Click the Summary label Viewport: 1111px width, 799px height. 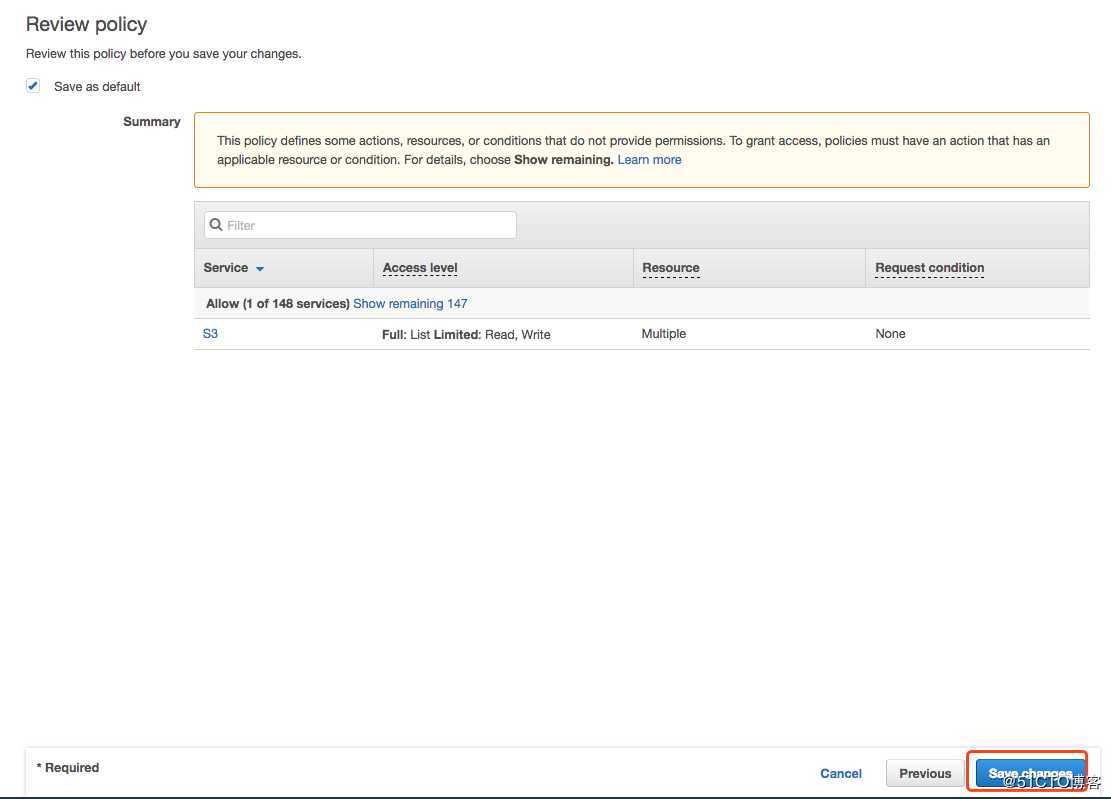pos(152,121)
